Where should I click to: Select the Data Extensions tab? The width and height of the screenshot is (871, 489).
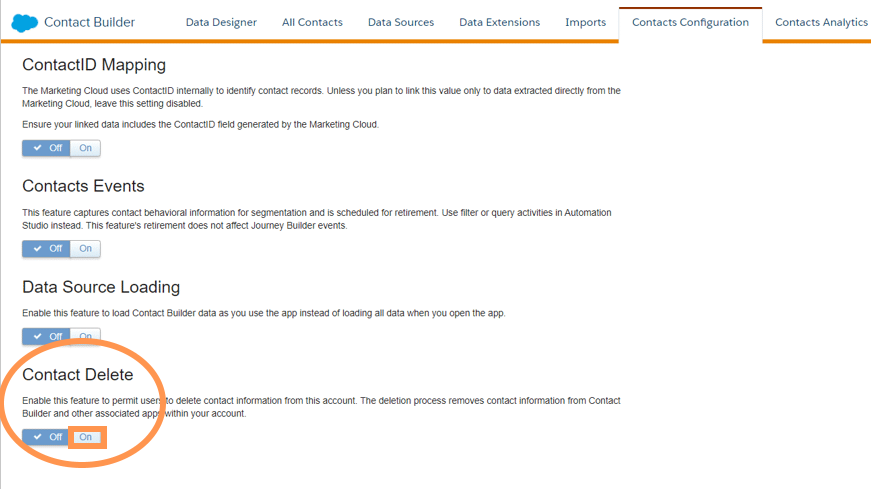499,22
